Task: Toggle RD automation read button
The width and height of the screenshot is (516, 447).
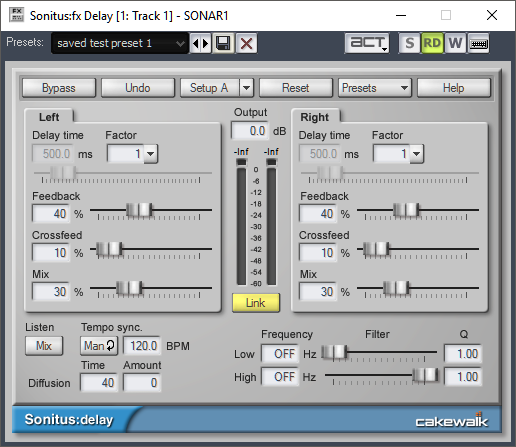Action: click(432, 43)
